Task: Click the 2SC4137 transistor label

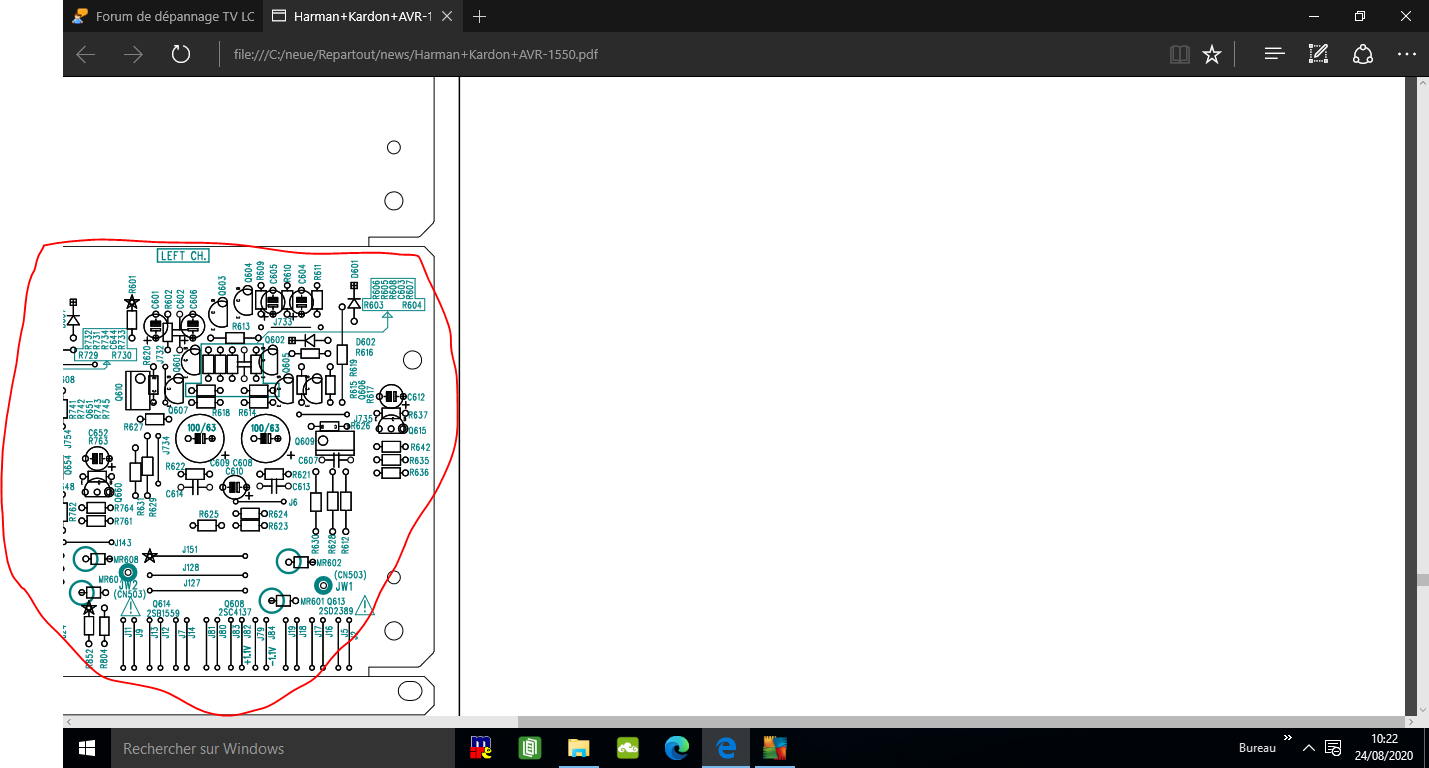Action: pos(235,613)
